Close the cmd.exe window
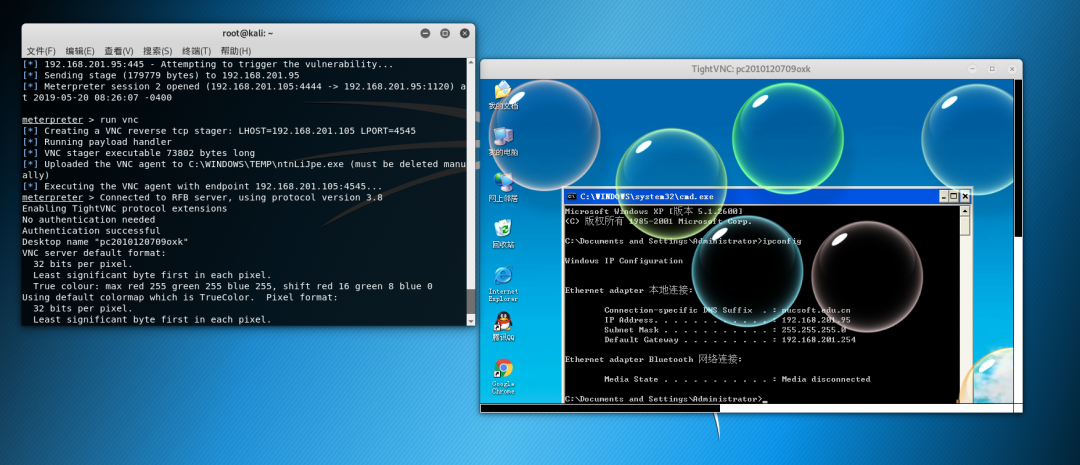This screenshot has width=1080, height=465. pos(965,196)
